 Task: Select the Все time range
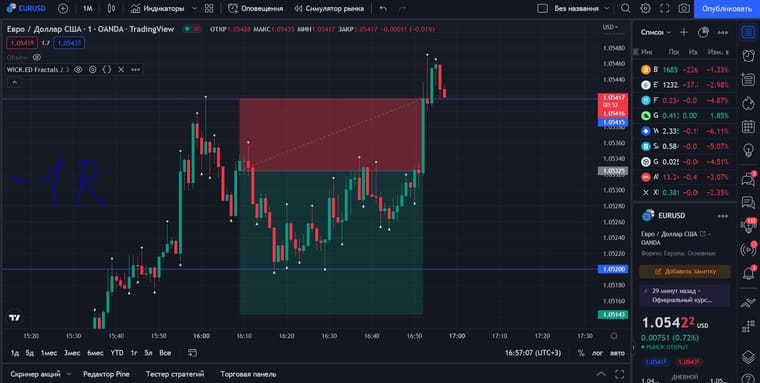[x=165, y=353]
